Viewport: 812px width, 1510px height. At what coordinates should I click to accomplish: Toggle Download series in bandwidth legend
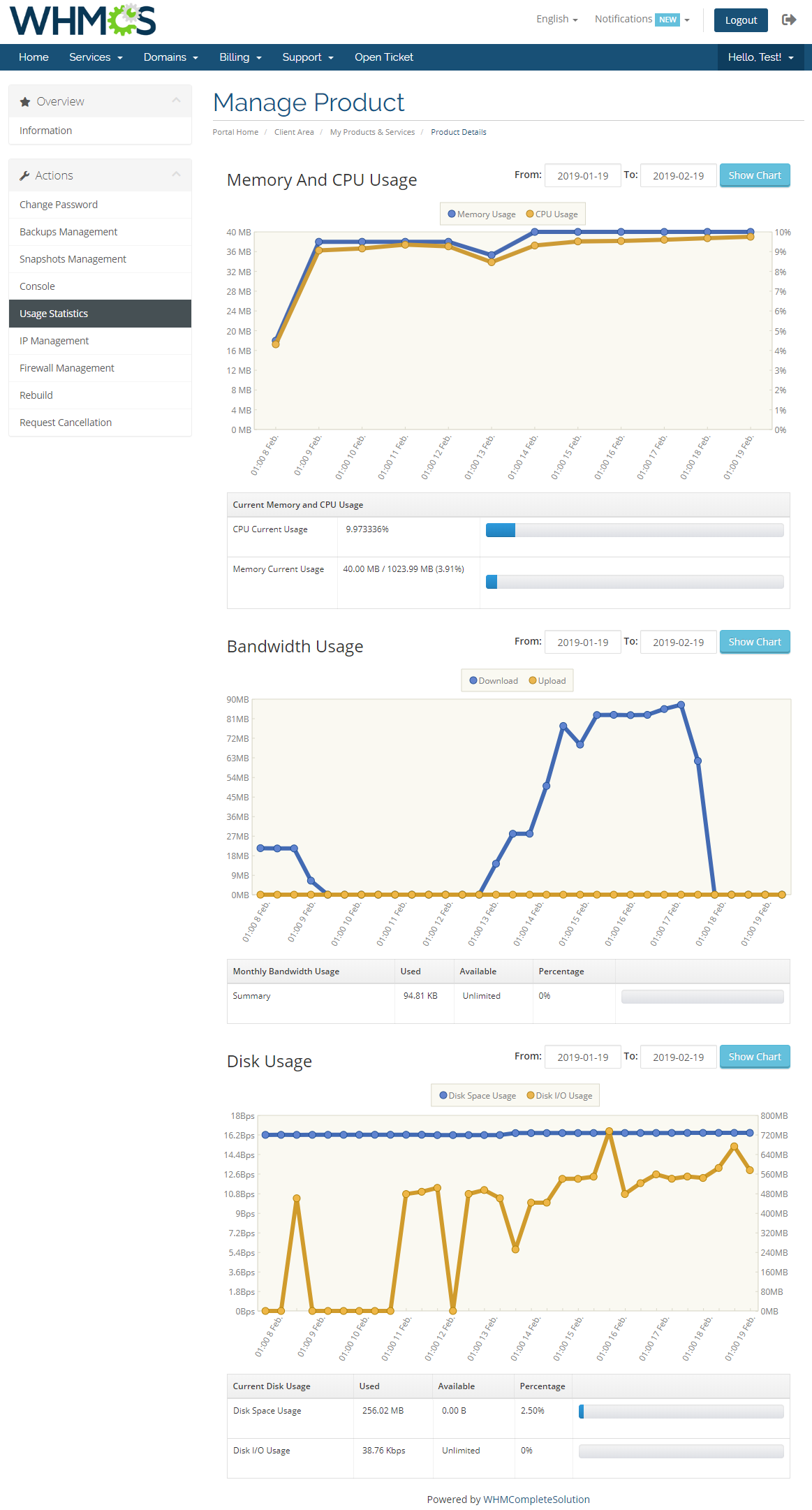coord(473,680)
